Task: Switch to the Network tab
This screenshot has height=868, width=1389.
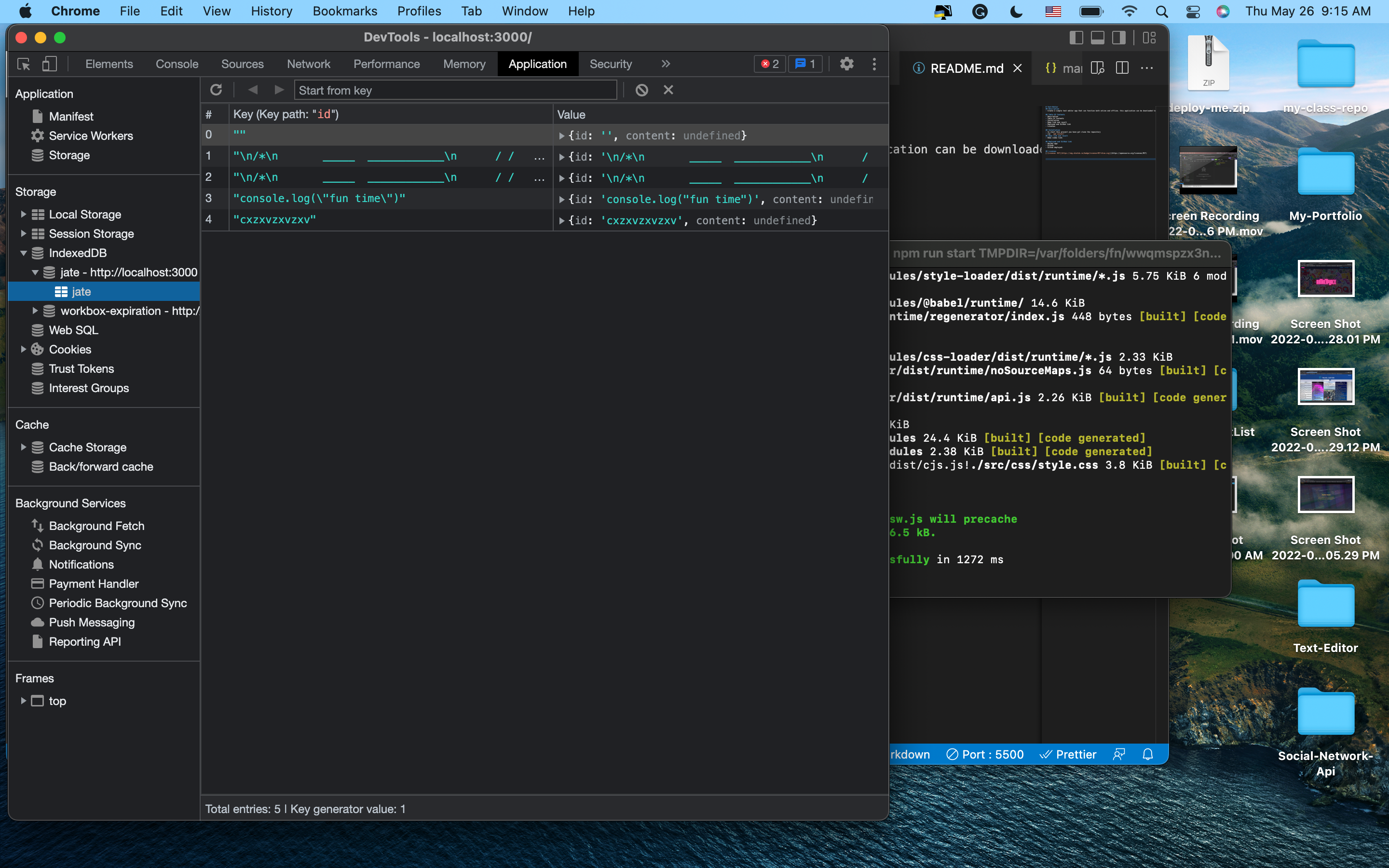Action: tap(308, 64)
